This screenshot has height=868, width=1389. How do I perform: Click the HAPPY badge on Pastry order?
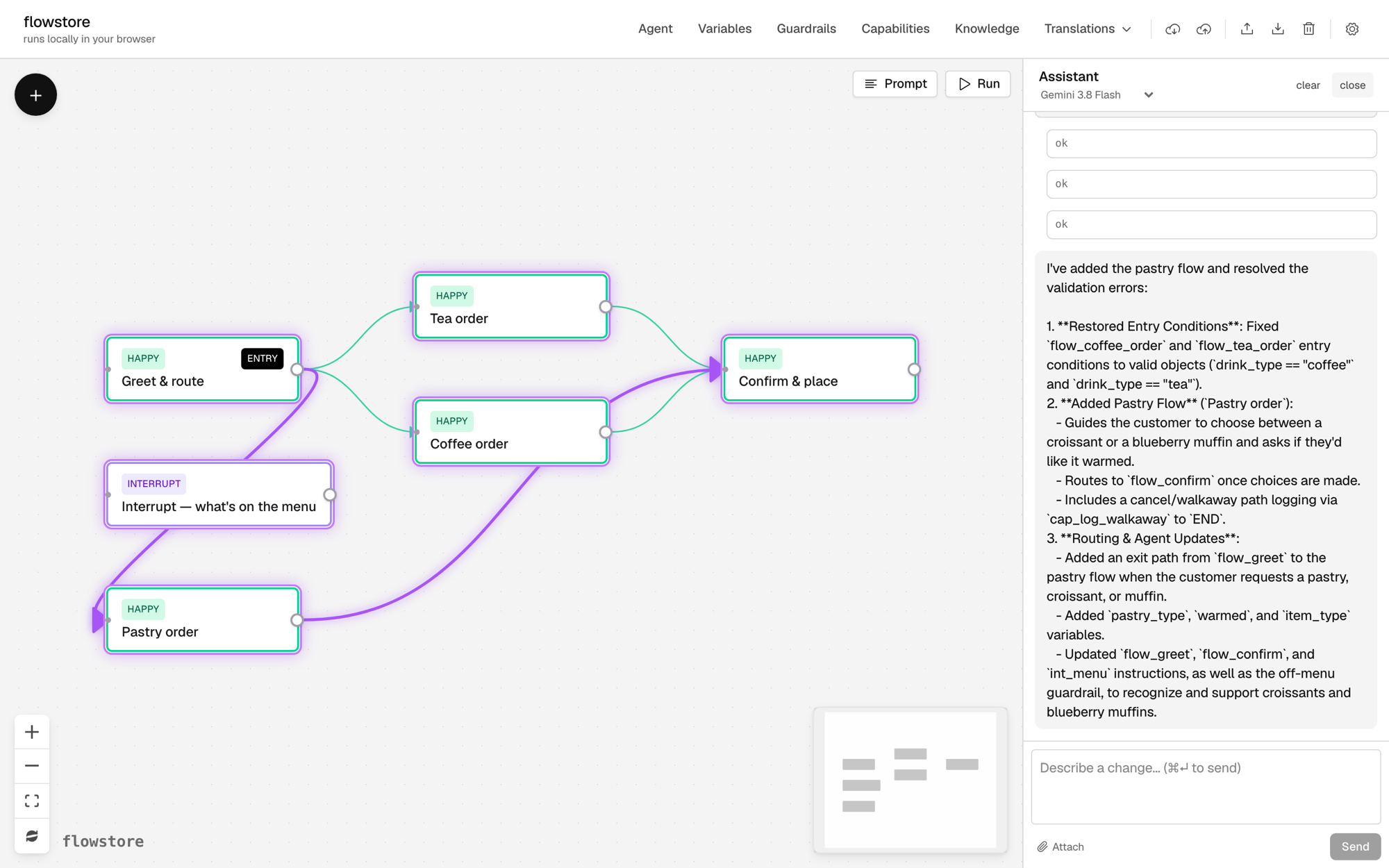pos(143,609)
